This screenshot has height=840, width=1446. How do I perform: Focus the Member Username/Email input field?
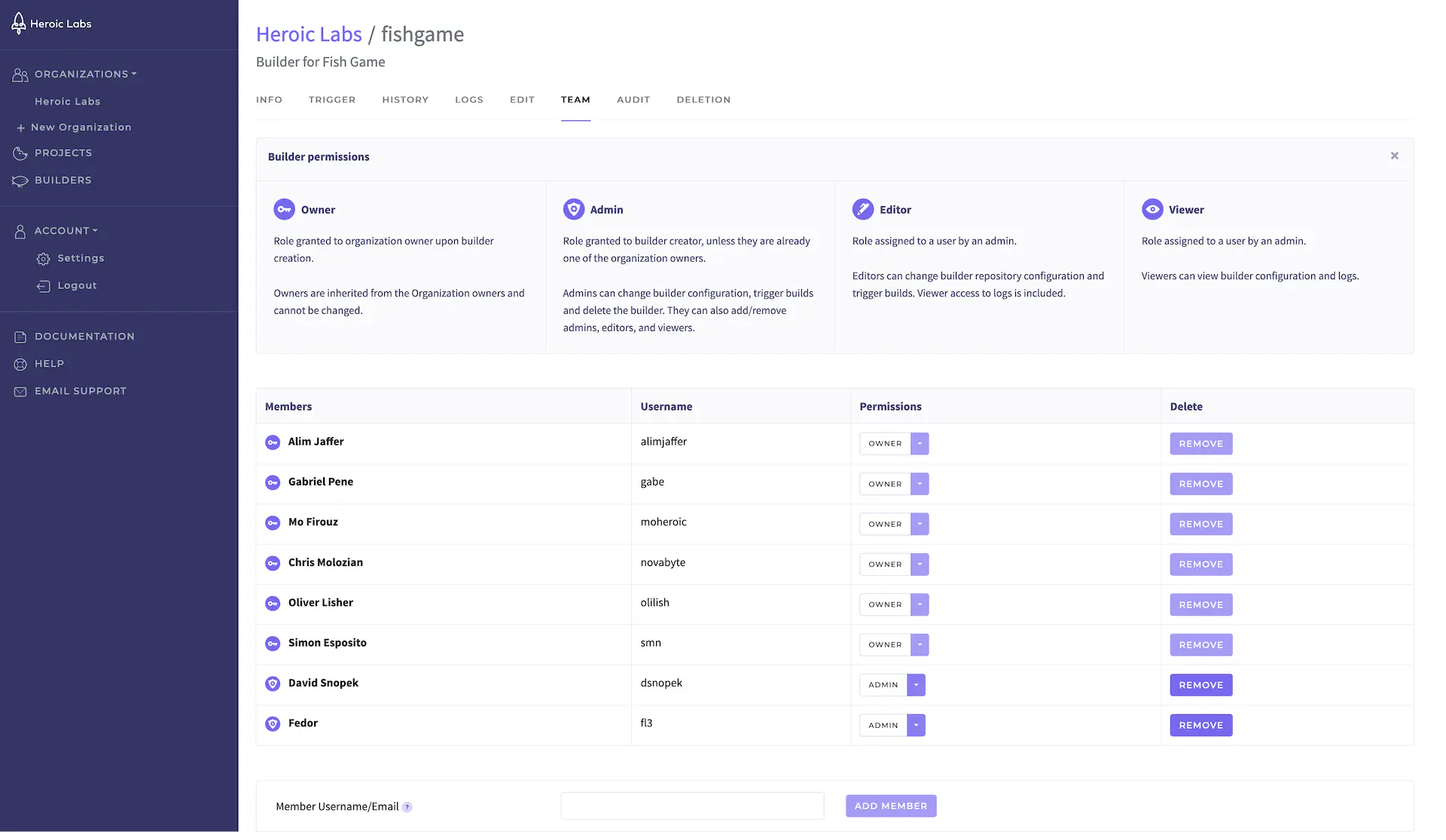692,807
